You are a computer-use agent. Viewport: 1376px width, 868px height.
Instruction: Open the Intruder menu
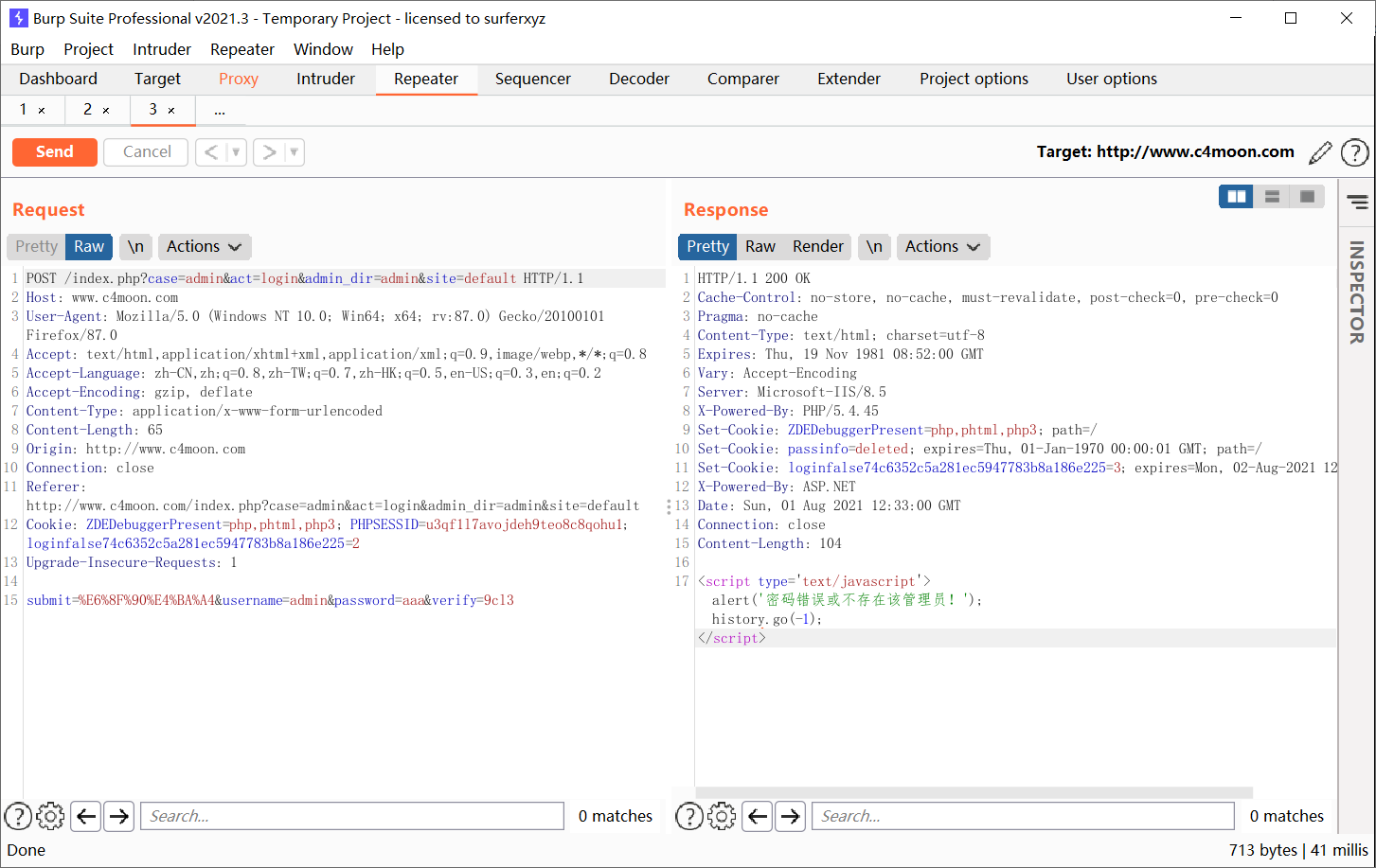pos(162,49)
